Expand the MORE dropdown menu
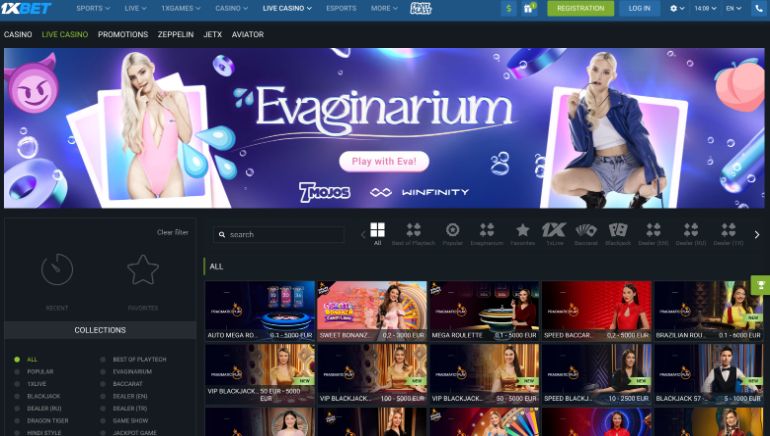 click(x=384, y=8)
